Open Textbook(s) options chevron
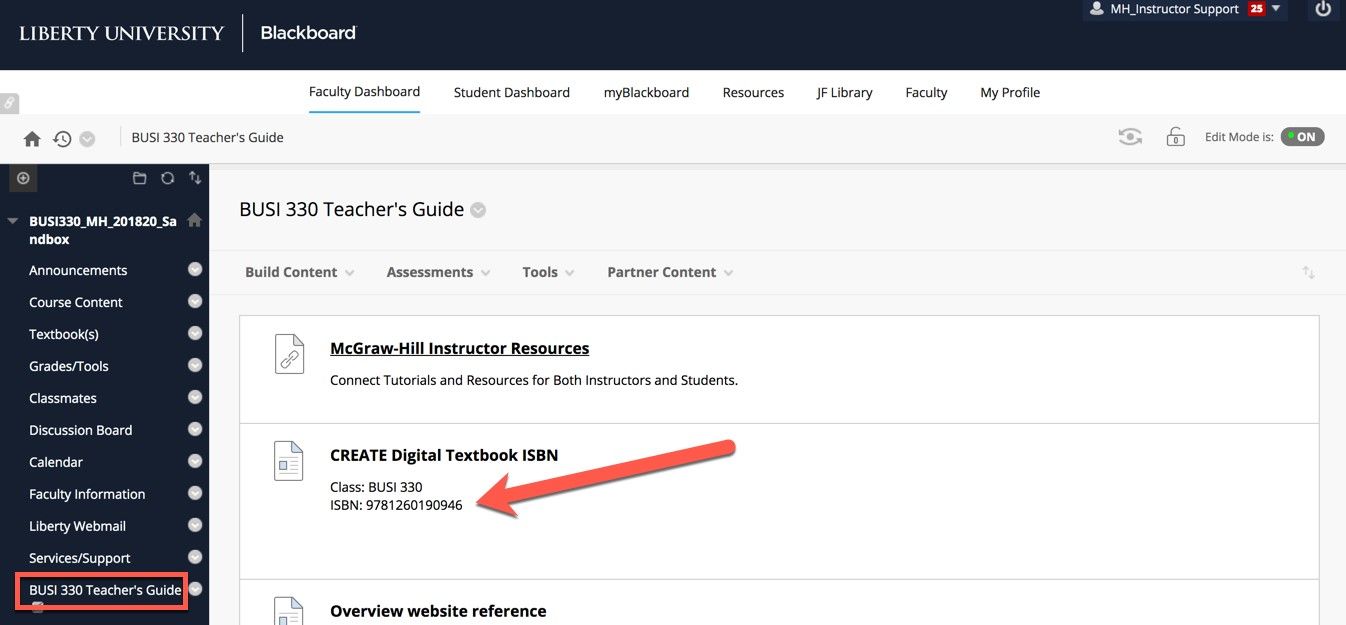Screen dimensions: 1346x625 pyautogui.click(x=195, y=333)
